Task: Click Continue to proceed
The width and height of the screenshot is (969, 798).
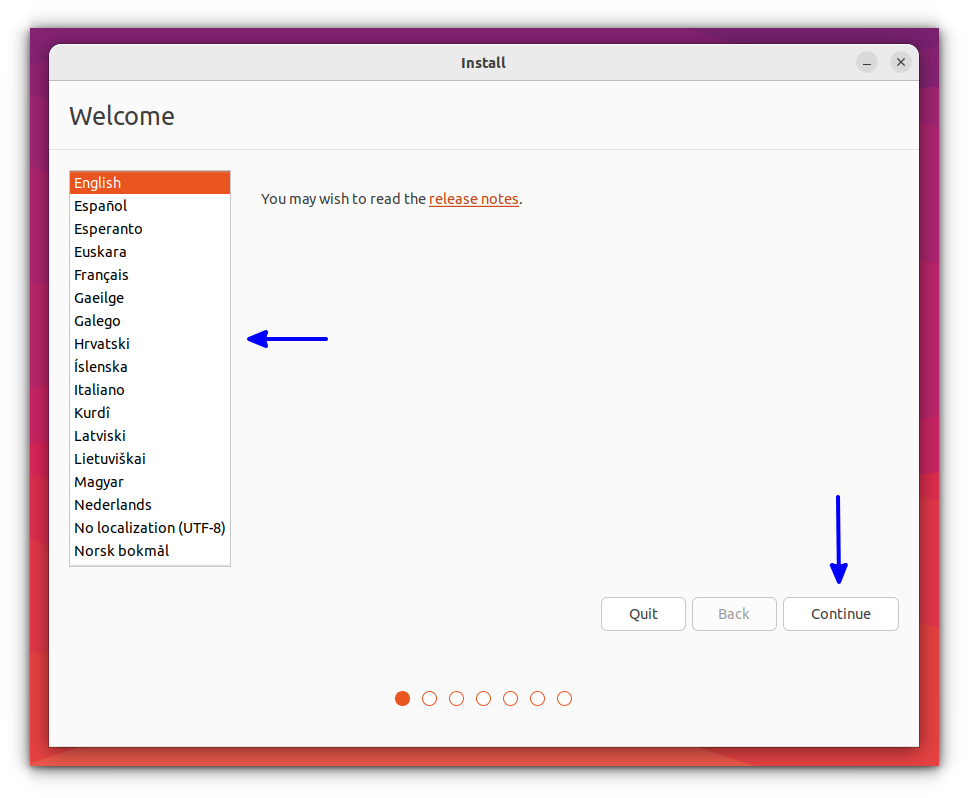Action: point(841,614)
